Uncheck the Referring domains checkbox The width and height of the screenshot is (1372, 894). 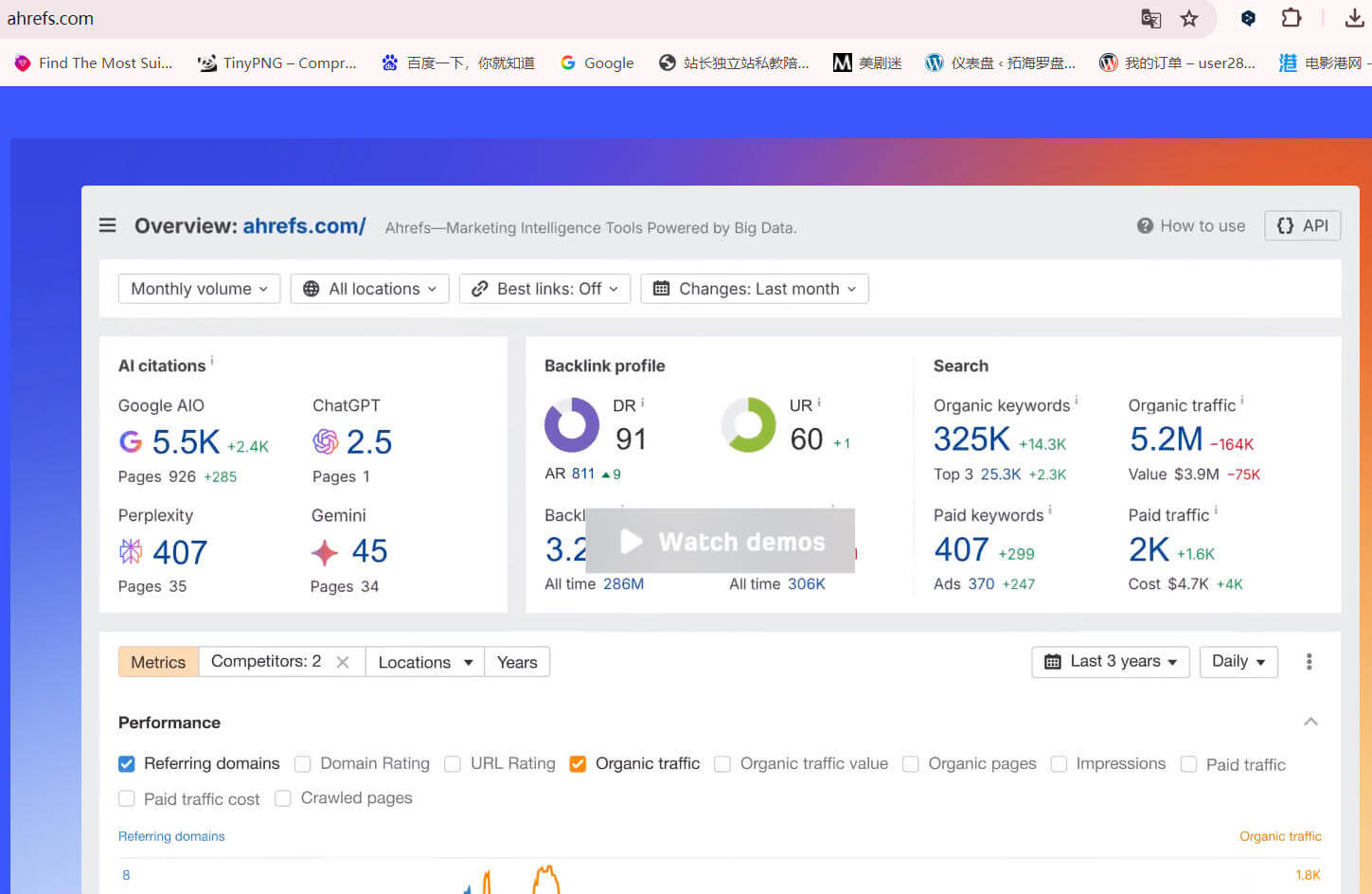tap(127, 763)
